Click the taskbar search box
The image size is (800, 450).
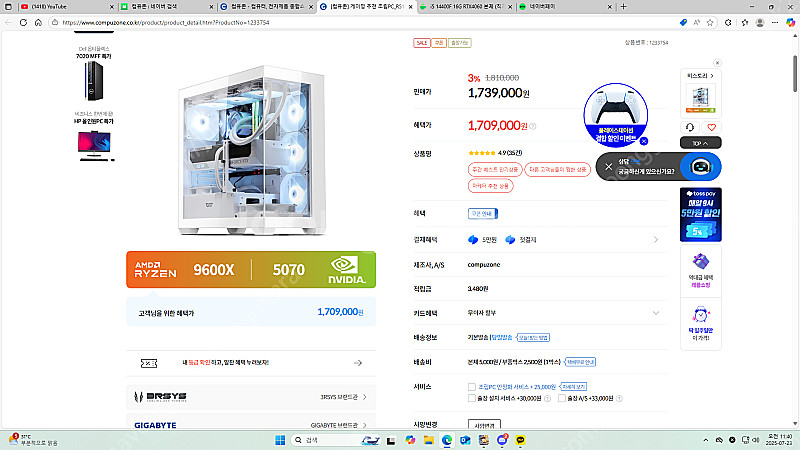tap(335, 440)
